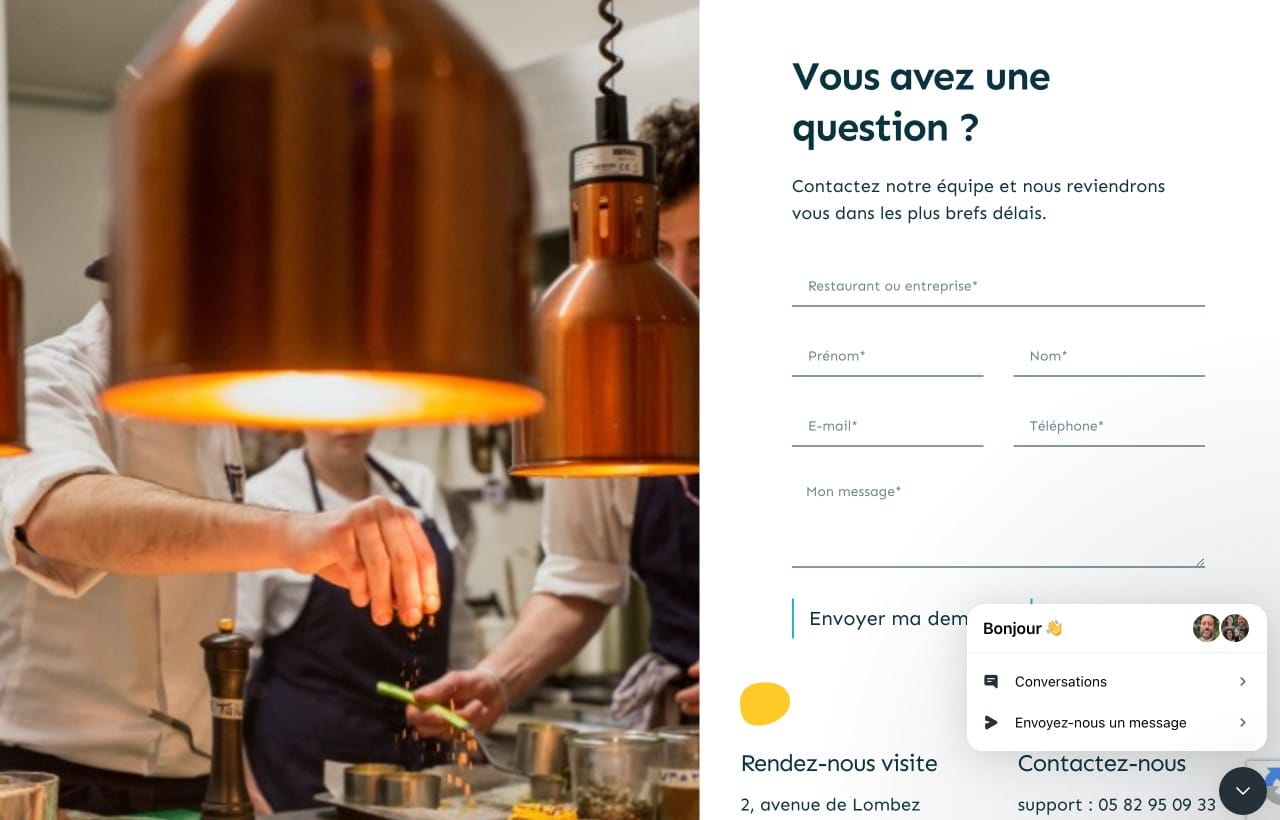Click the yellow blob icon above Rendez-nous visite
Screen dimensions: 1280x820
765,703
